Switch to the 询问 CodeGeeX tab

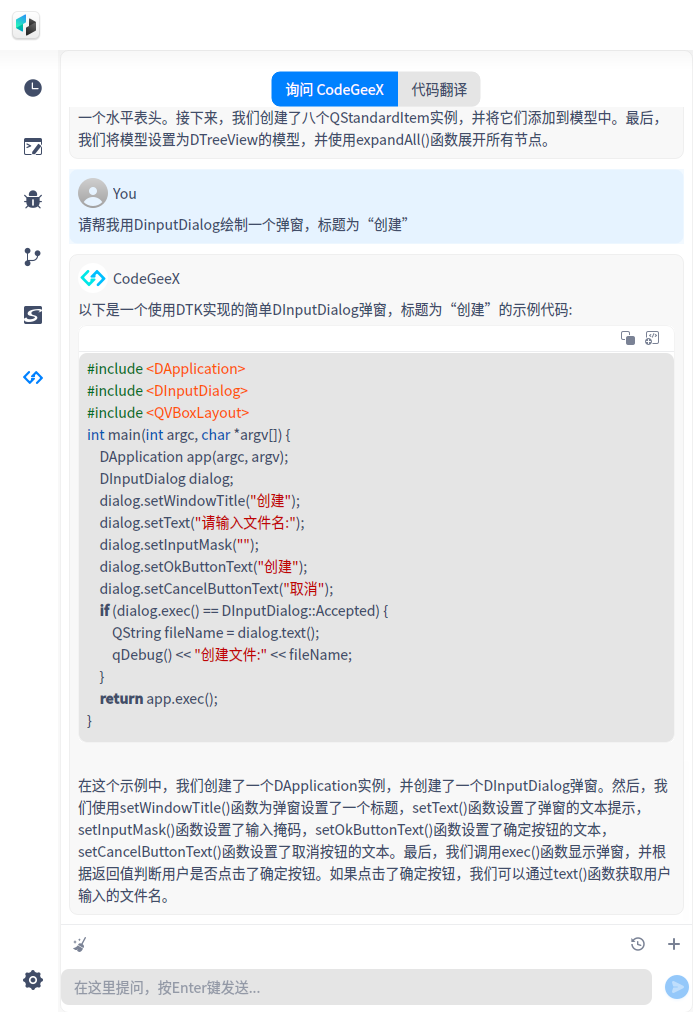coord(334,89)
